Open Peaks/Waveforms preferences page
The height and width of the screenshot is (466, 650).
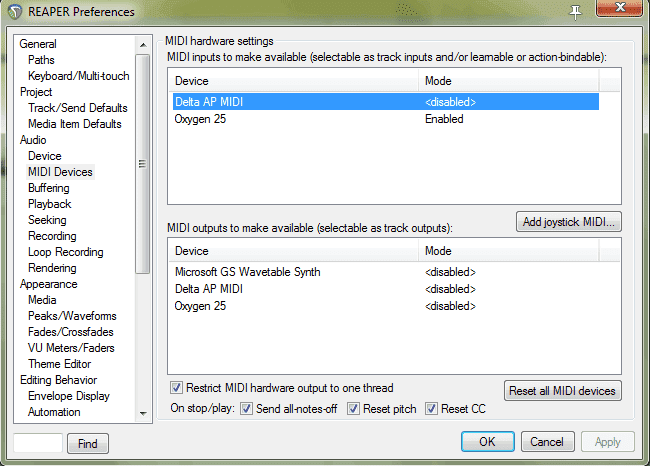[x=72, y=316]
